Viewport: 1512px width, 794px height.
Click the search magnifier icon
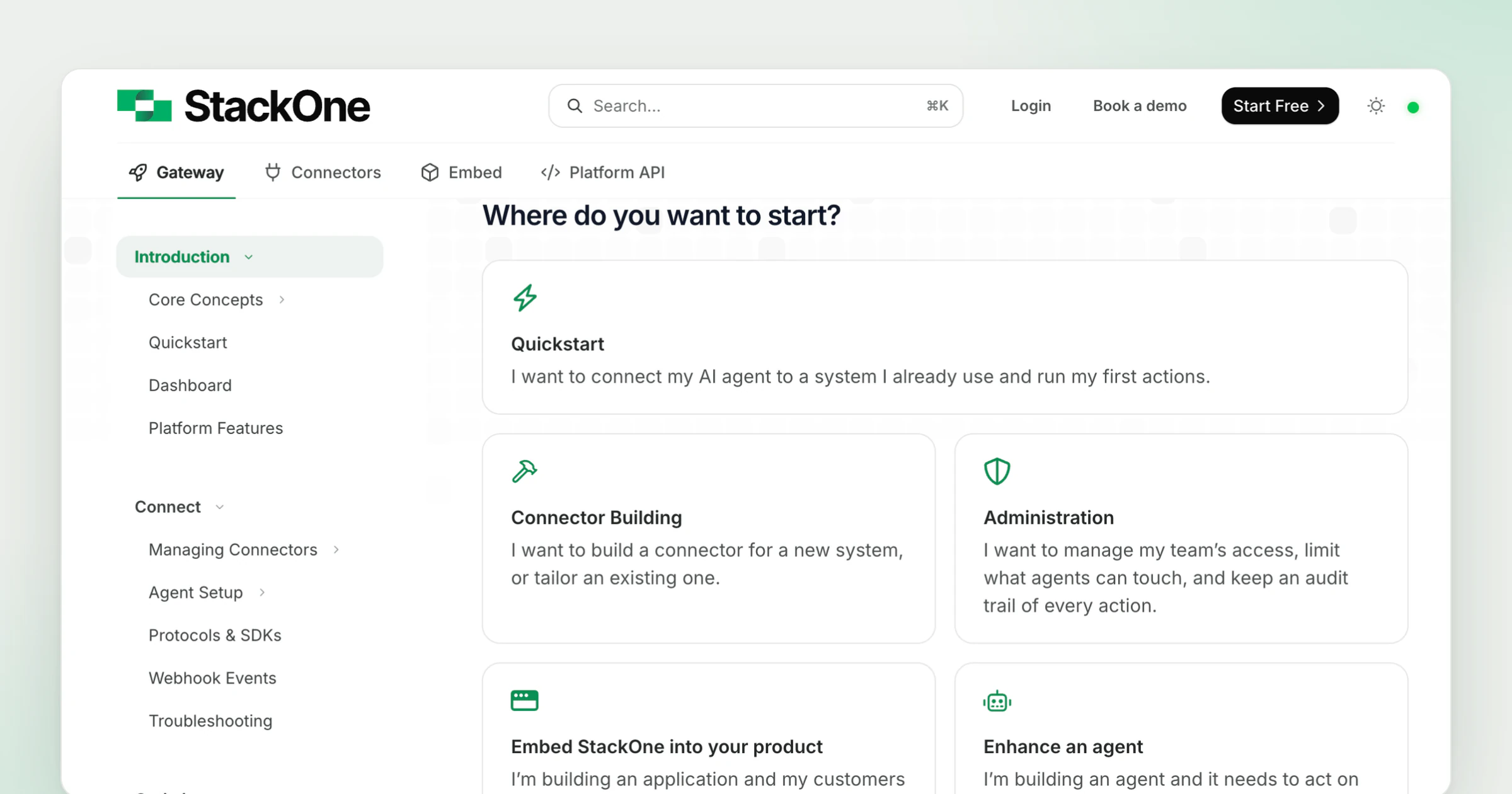tap(575, 106)
